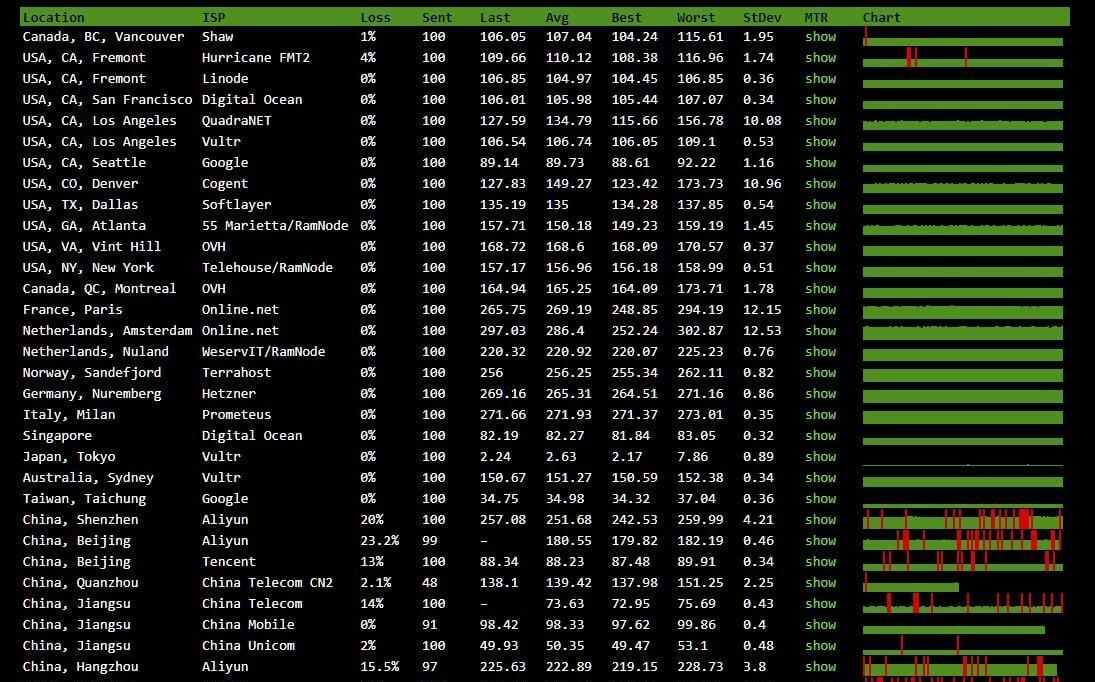Show MTR for Amsterdam Online.net
The width and height of the screenshot is (1095, 682).
[x=821, y=330]
